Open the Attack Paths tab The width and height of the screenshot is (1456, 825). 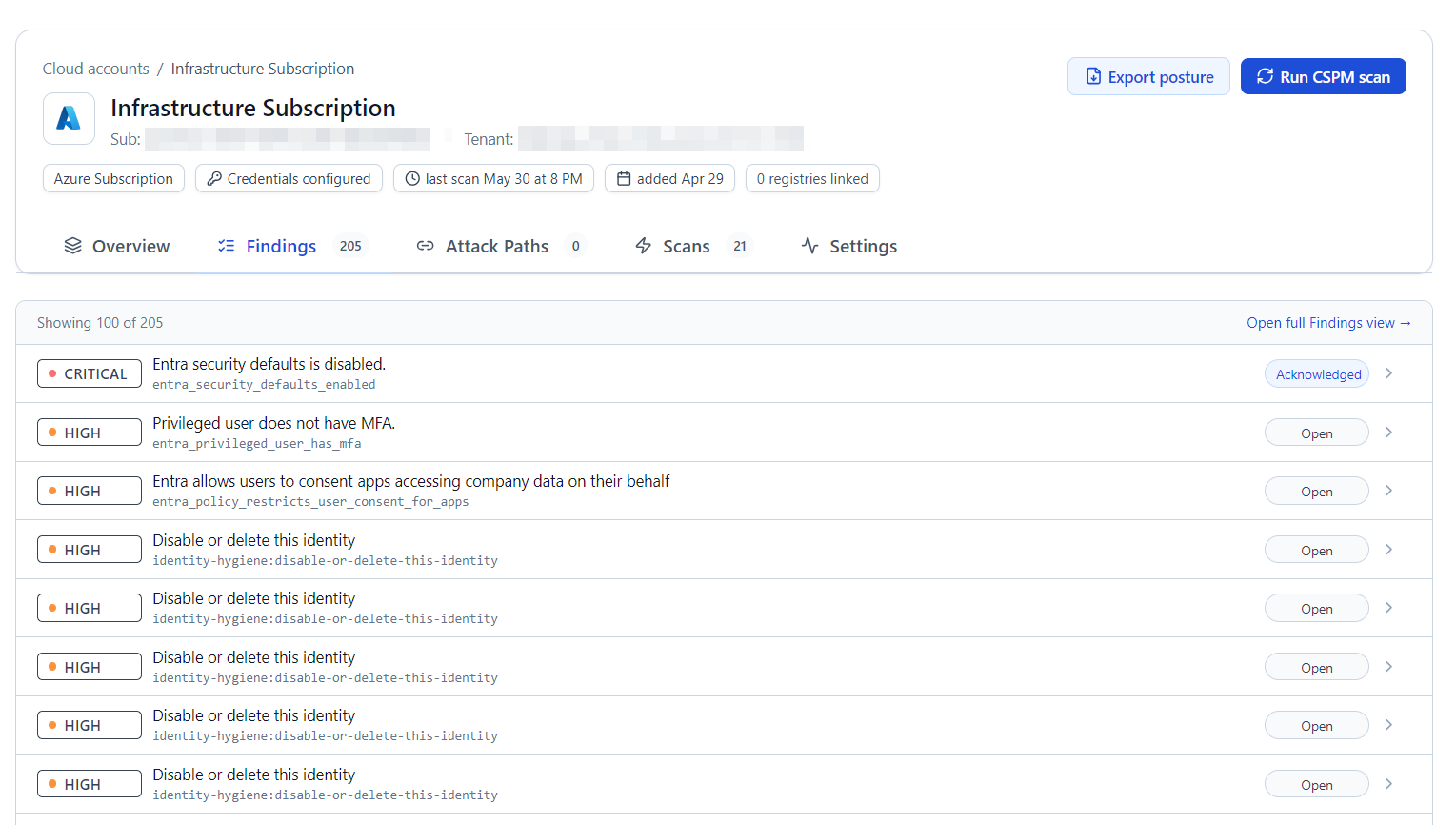[501, 246]
